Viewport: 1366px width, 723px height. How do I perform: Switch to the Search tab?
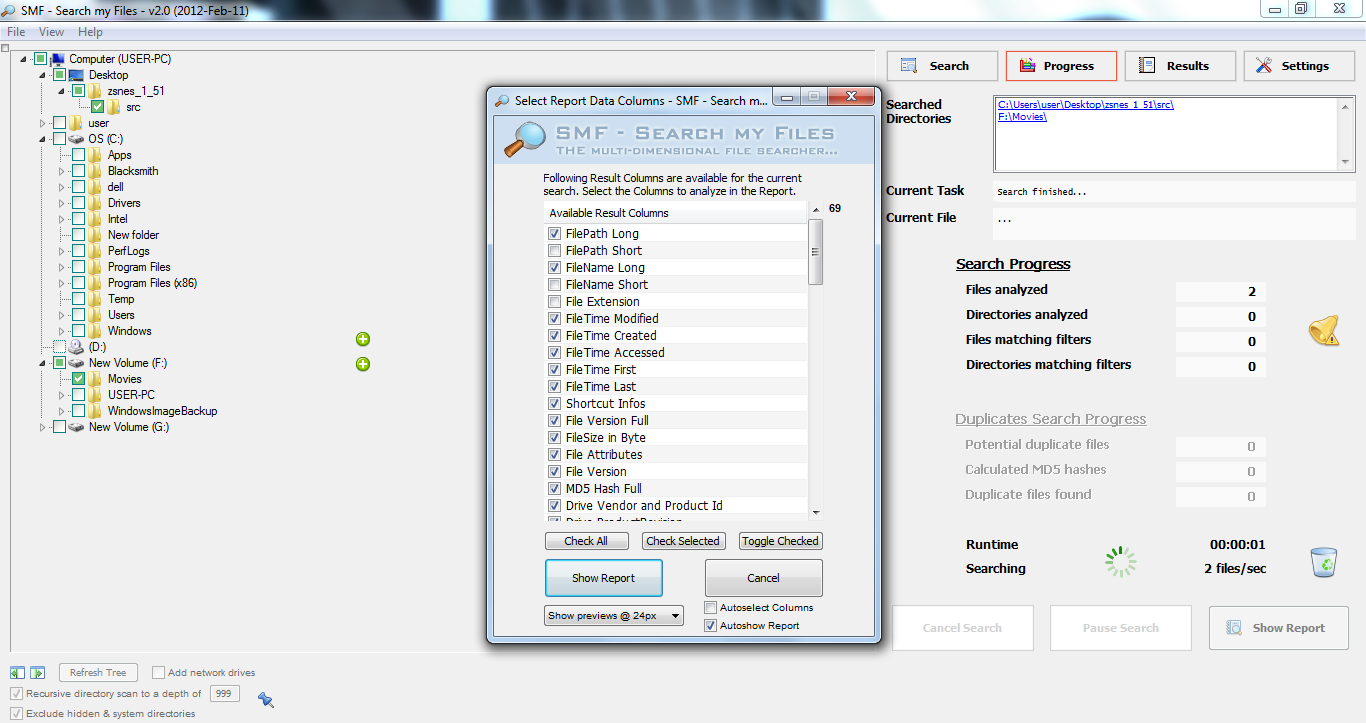pos(942,66)
